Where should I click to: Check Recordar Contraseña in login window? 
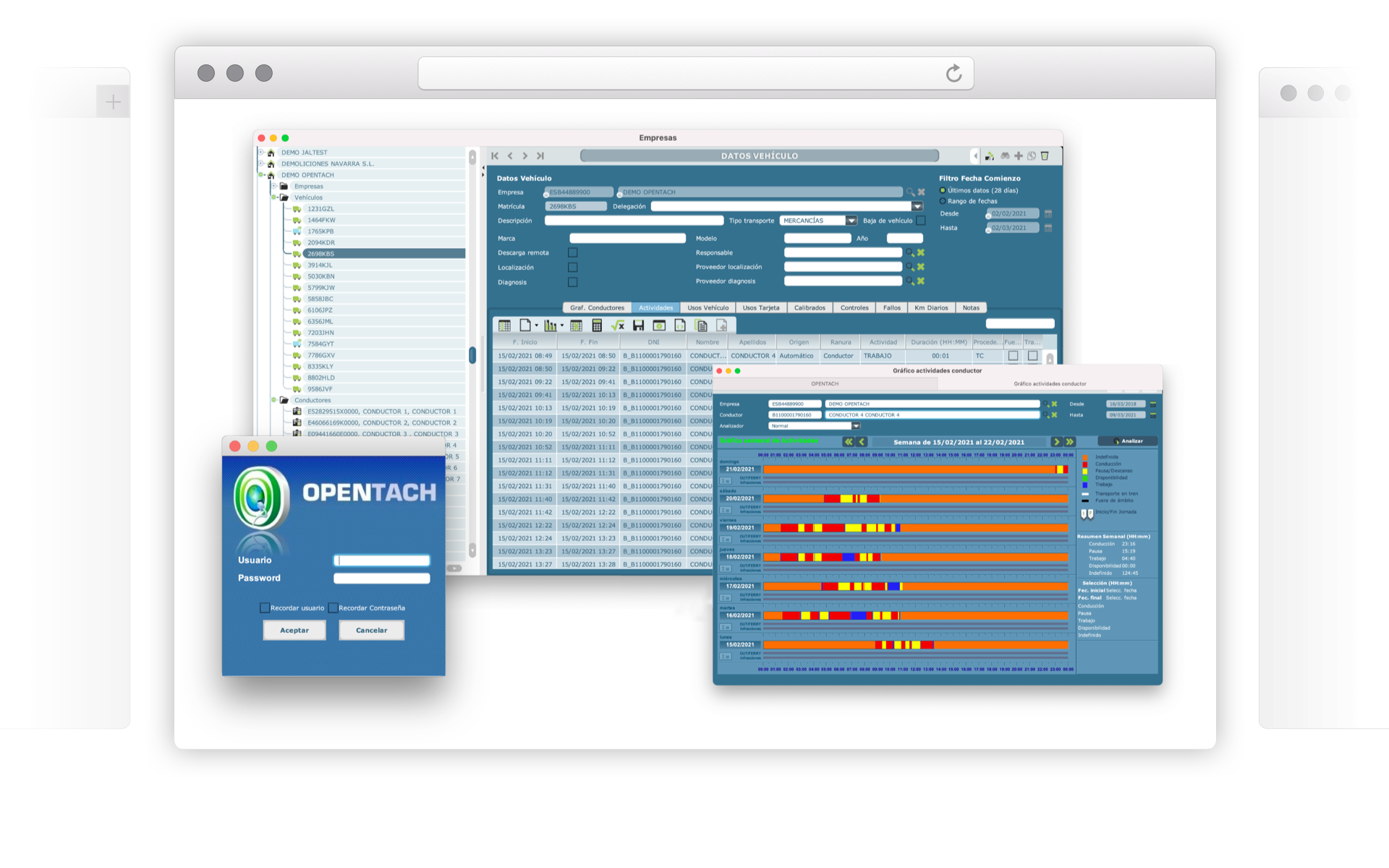pos(333,608)
